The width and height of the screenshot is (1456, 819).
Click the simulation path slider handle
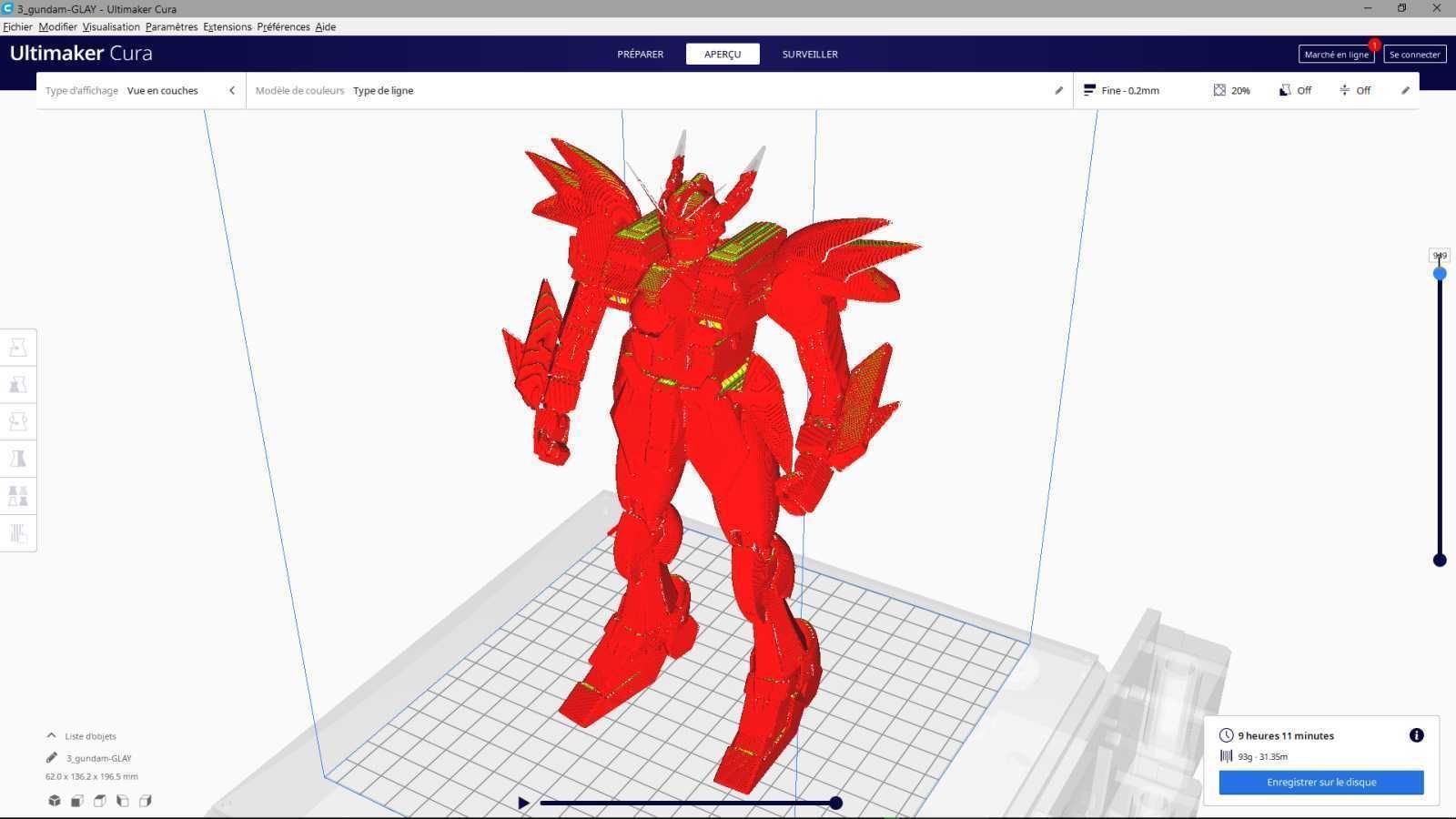pyautogui.click(x=835, y=803)
